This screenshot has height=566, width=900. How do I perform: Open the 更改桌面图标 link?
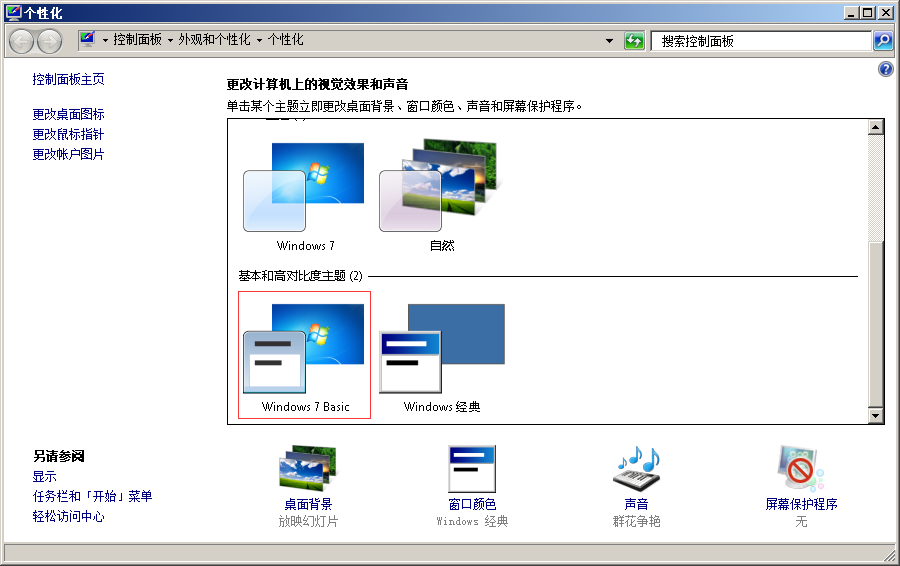click(x=68, y=114)
